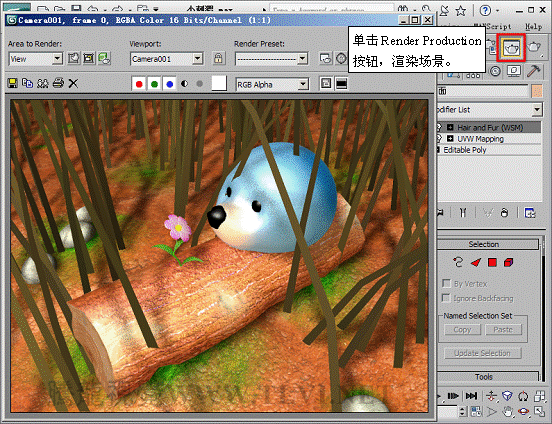The image size is (552, 424).
Task: Go to End frame playback button
Action: pos(471,396)
